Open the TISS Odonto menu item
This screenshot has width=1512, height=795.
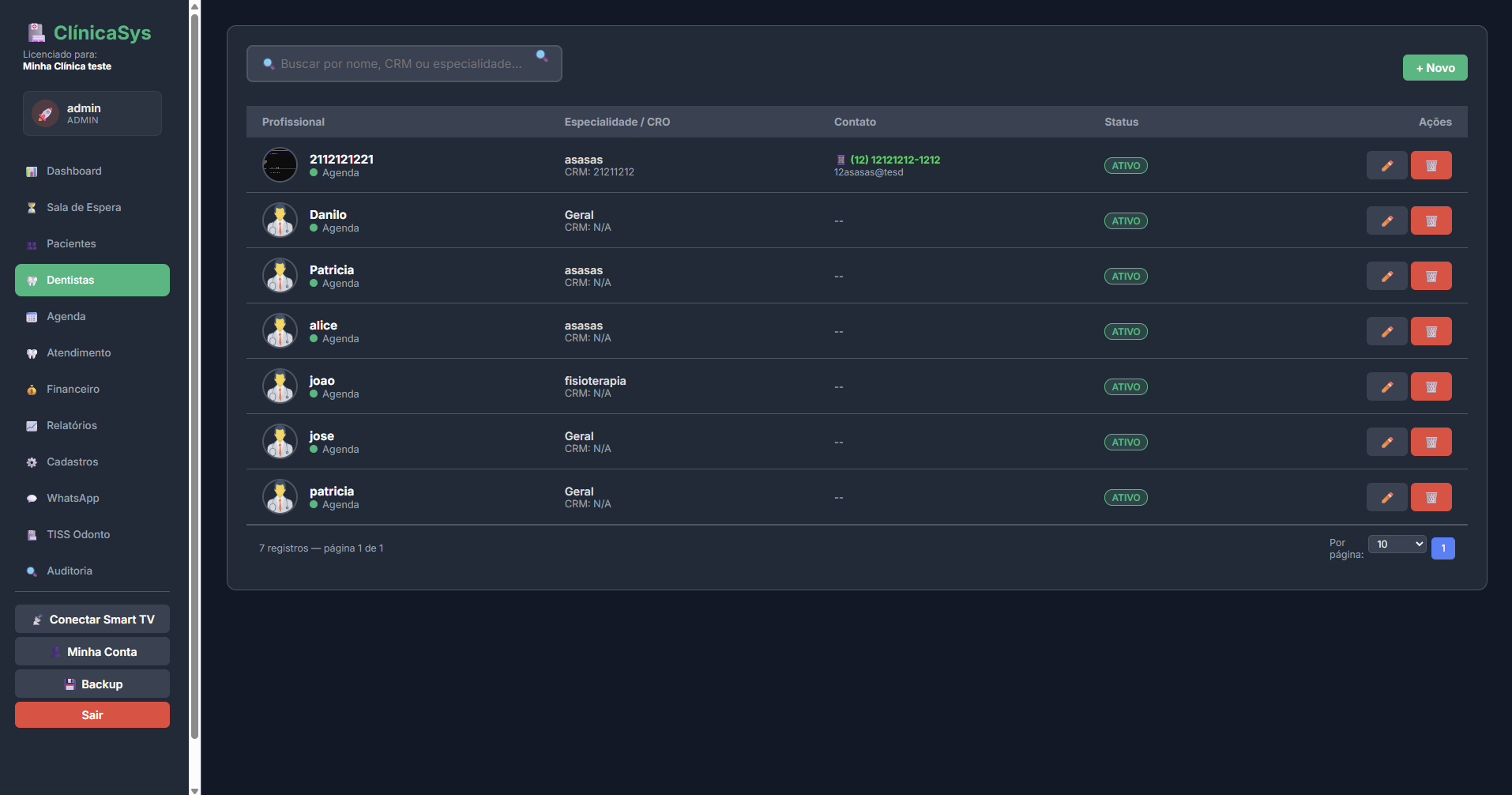(x=78, y=535)
